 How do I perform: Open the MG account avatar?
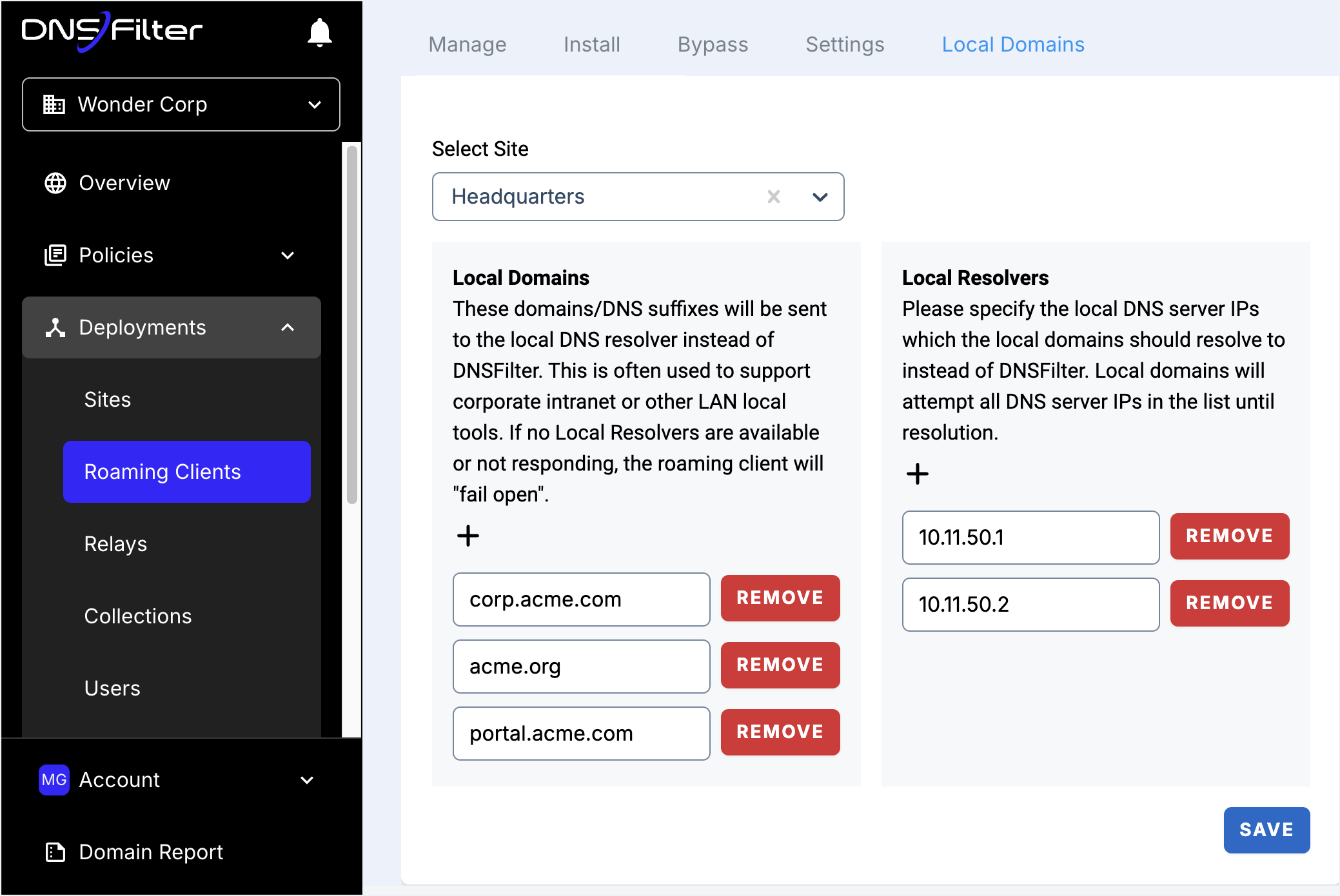pyautogui.click(x=54, y=779)
